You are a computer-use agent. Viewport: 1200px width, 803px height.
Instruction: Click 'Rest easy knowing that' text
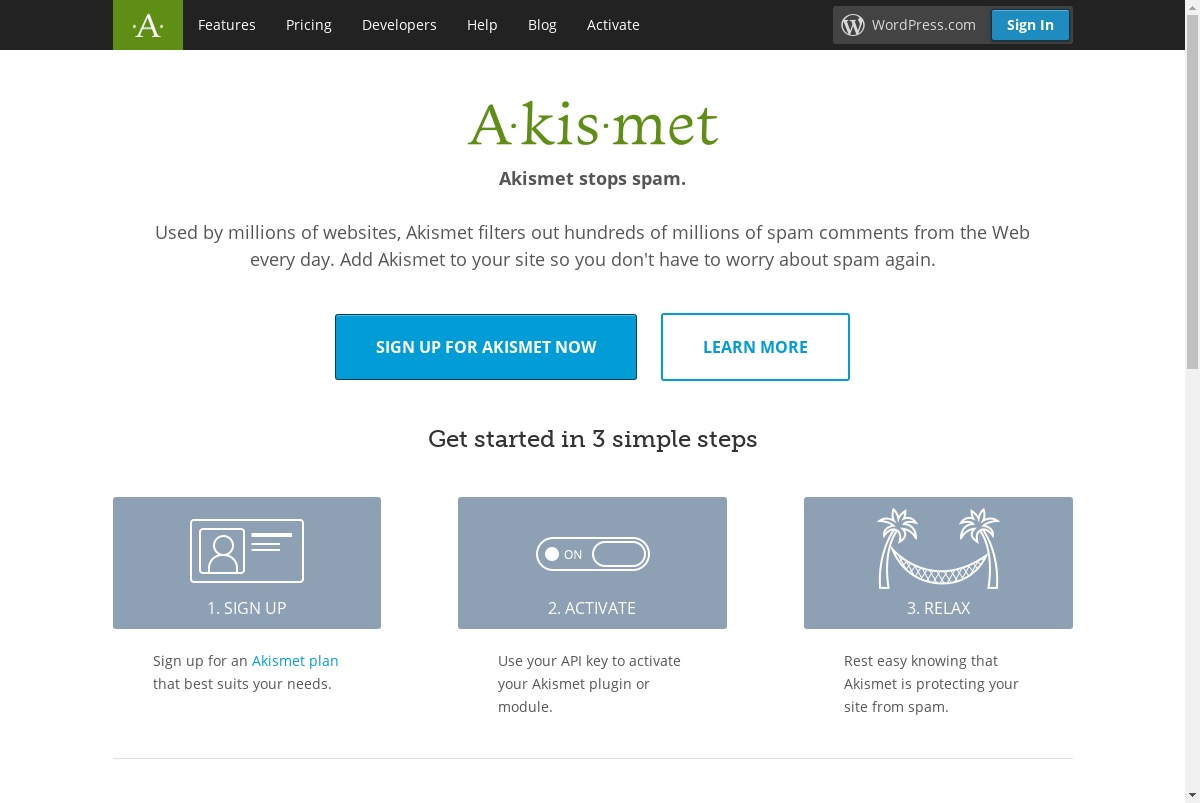[921, 661]
